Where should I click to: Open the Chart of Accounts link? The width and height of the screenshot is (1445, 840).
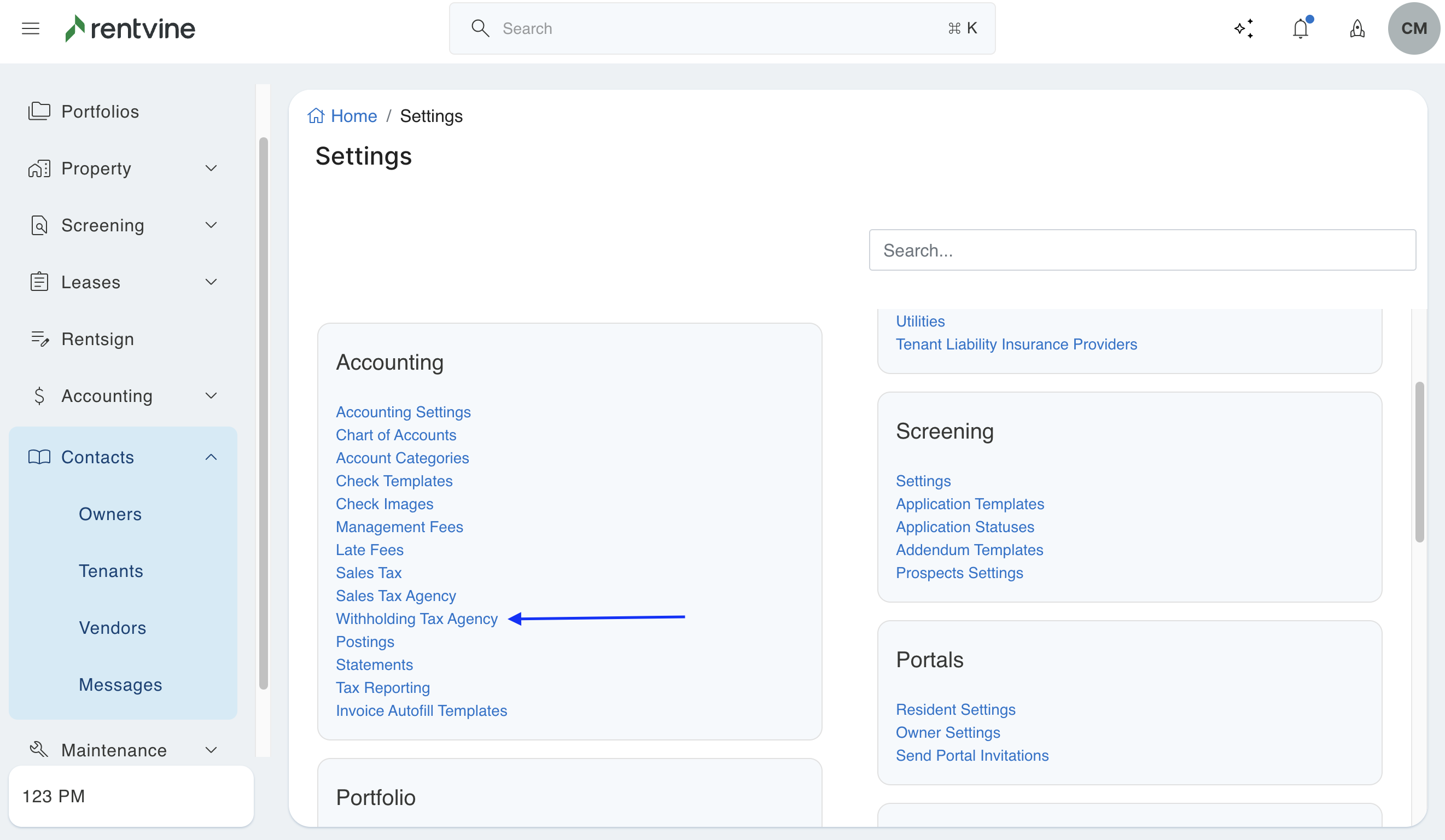tap(395, 435)
